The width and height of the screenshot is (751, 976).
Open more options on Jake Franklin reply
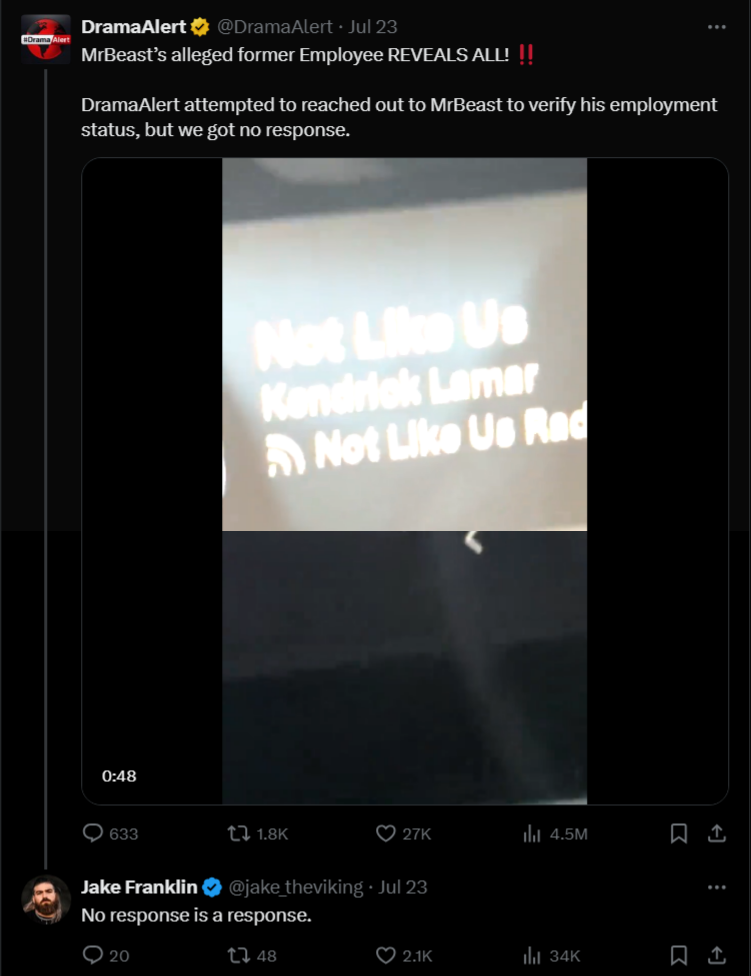pyautogui.click(x=717, y=887)
